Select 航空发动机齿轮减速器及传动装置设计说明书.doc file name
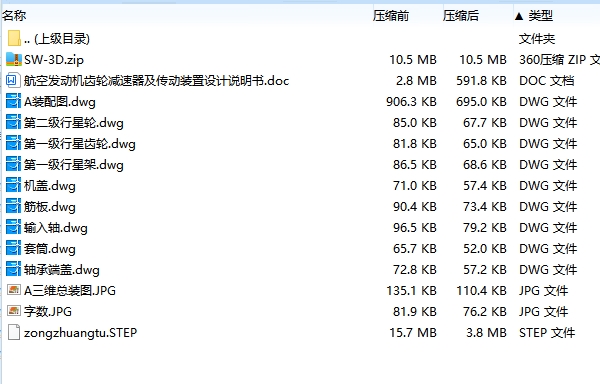Screen dimensions: 600x384 click(156, 81)
